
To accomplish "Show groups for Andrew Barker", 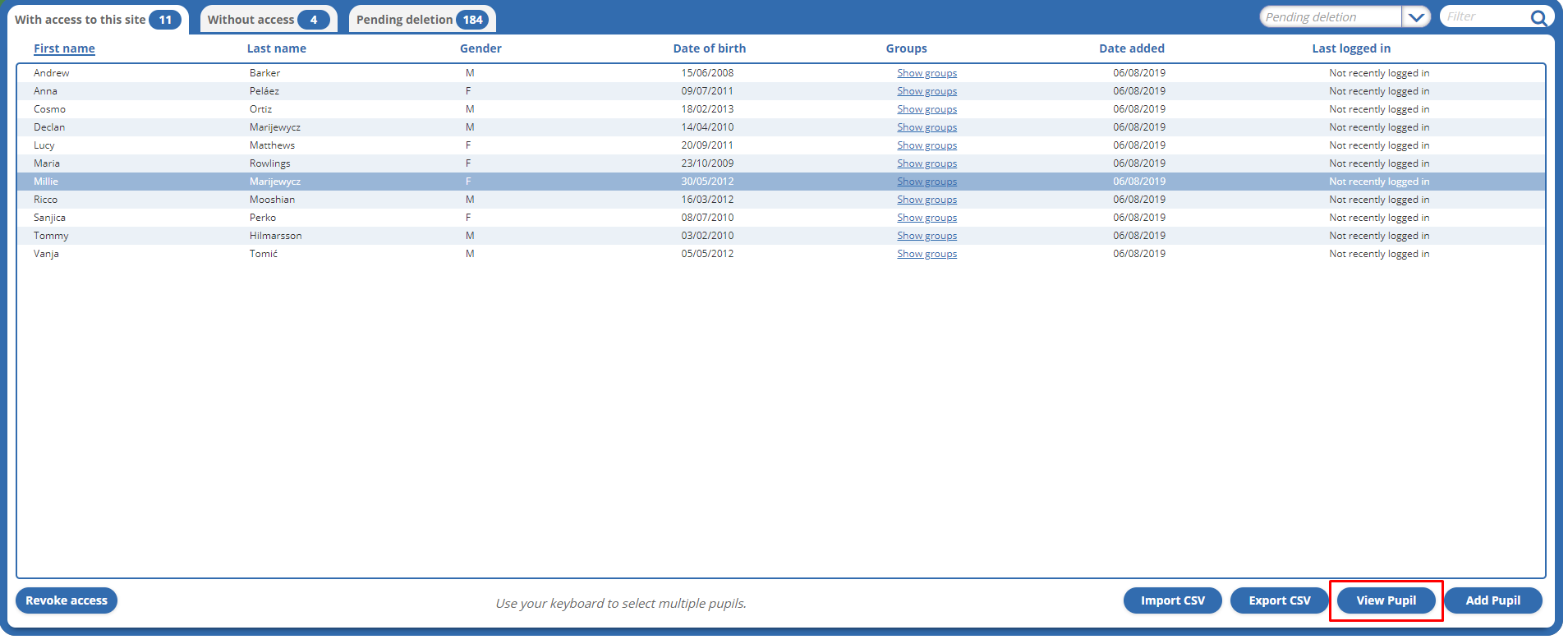I will [927, 73].
